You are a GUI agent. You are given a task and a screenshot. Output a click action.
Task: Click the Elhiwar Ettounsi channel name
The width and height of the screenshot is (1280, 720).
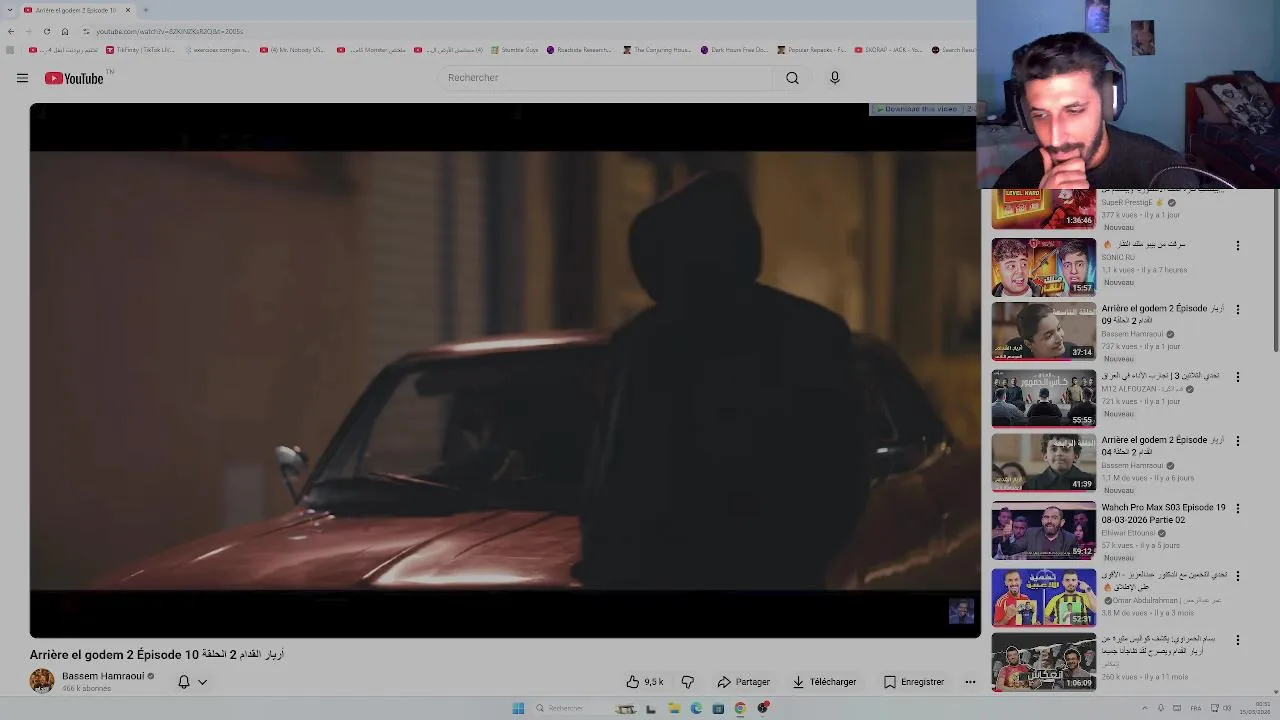click(x=1128, y=533)
